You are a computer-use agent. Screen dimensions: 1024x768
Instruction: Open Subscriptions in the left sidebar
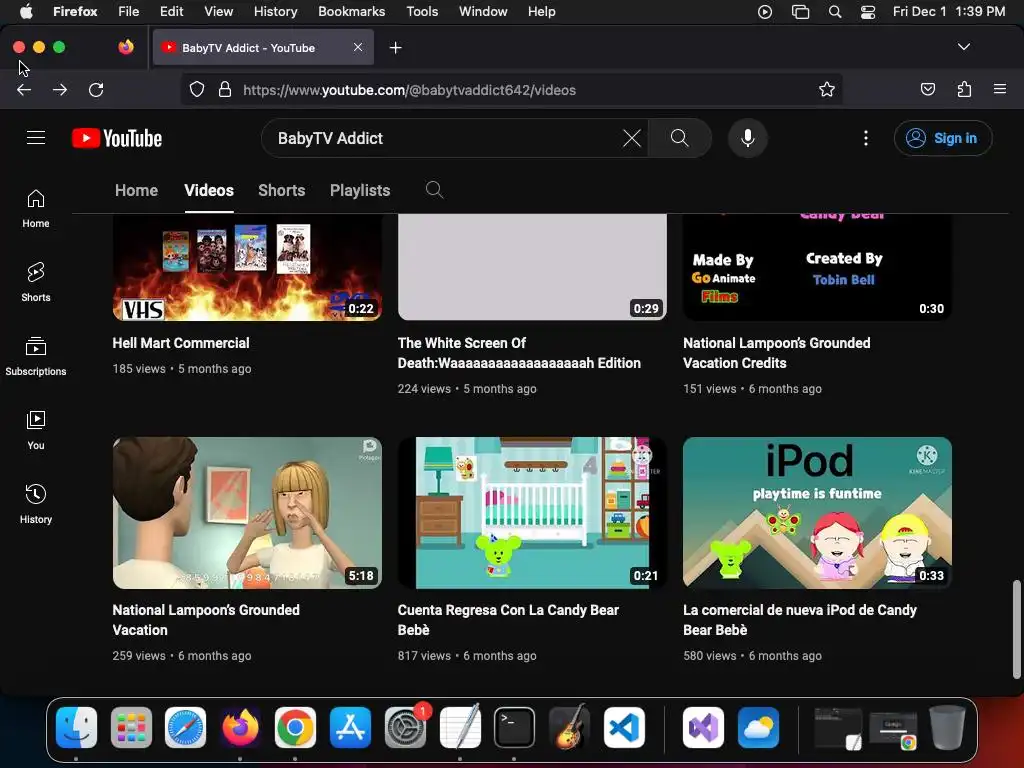pyautogui.click(x=36, y=356)
